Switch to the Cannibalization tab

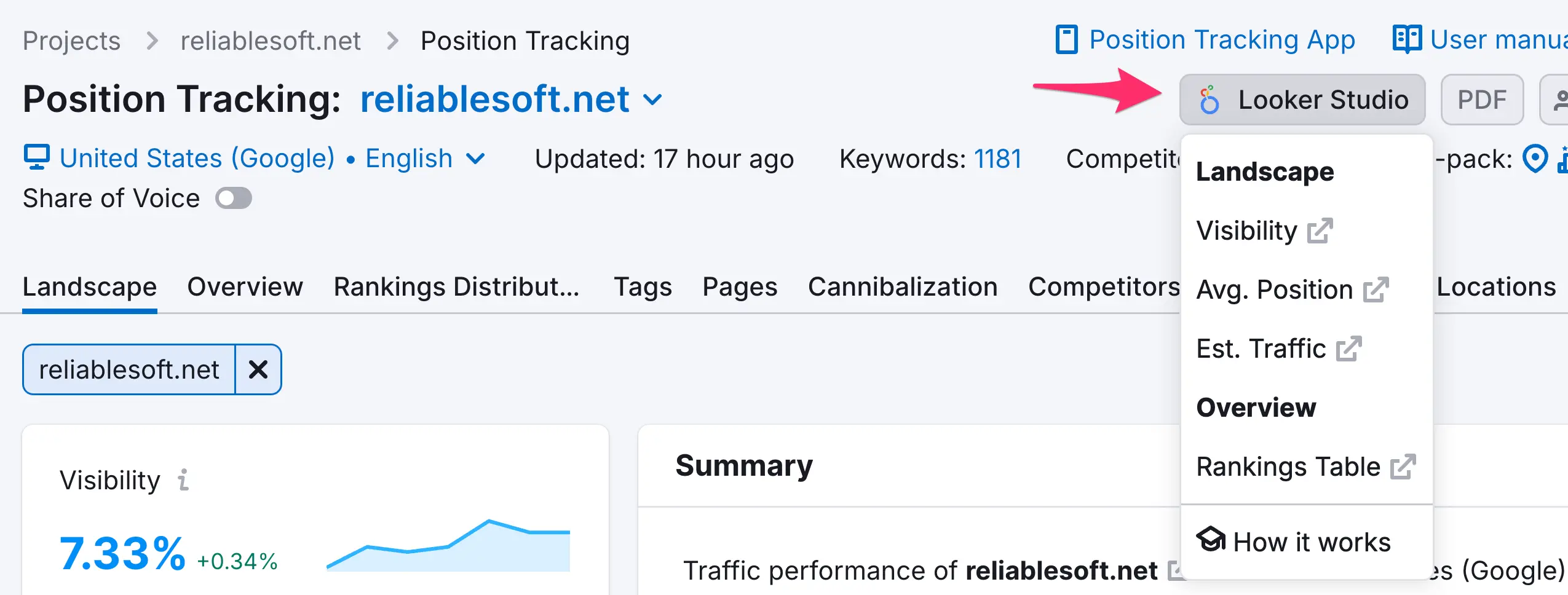coord(902,287)
